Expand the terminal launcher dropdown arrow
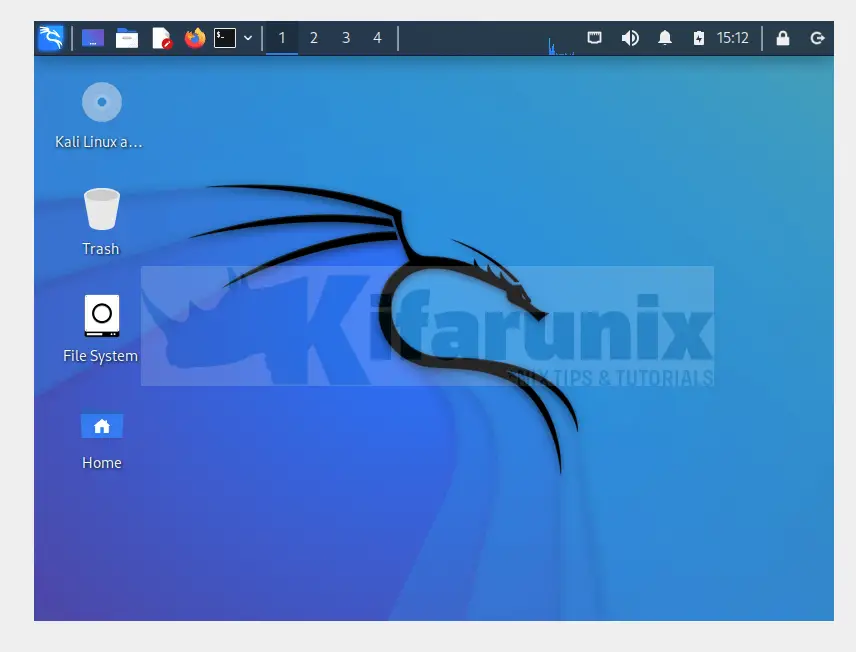The width and height of the screenshot is (856, 652). pos(248,38)
